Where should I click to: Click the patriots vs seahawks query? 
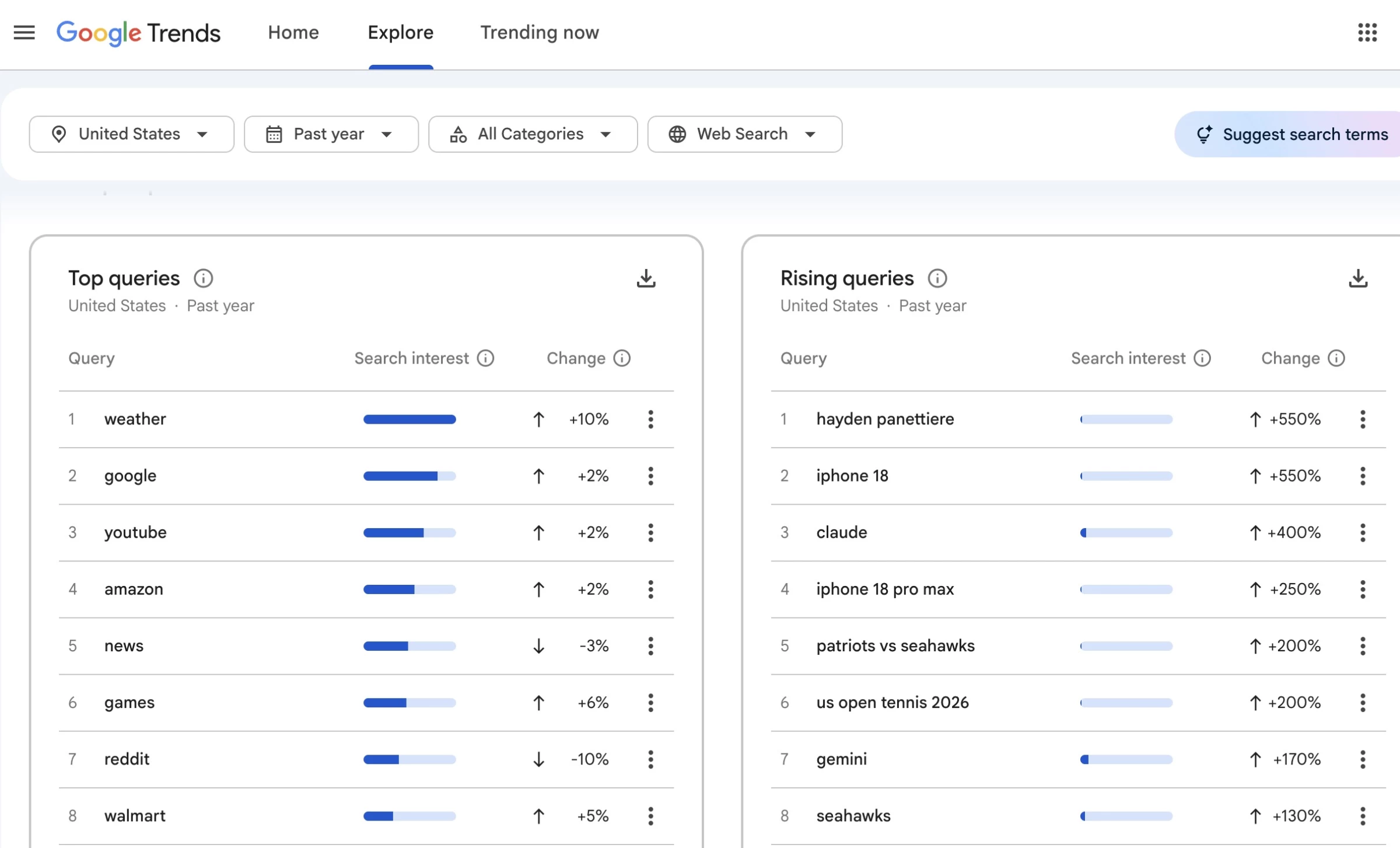[x=895, y=646]
